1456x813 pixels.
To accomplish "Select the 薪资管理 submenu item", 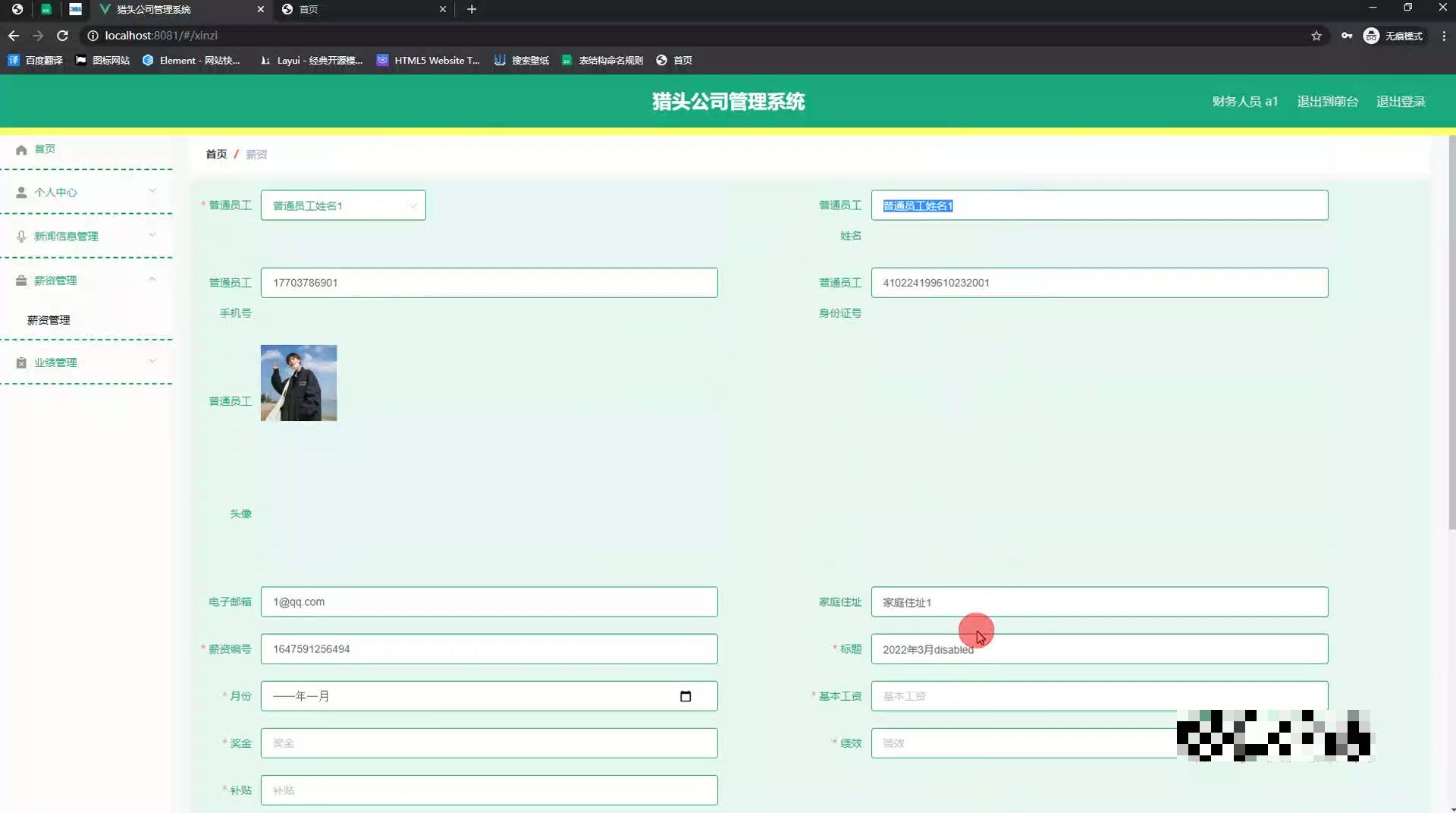I will click(49, 320).
